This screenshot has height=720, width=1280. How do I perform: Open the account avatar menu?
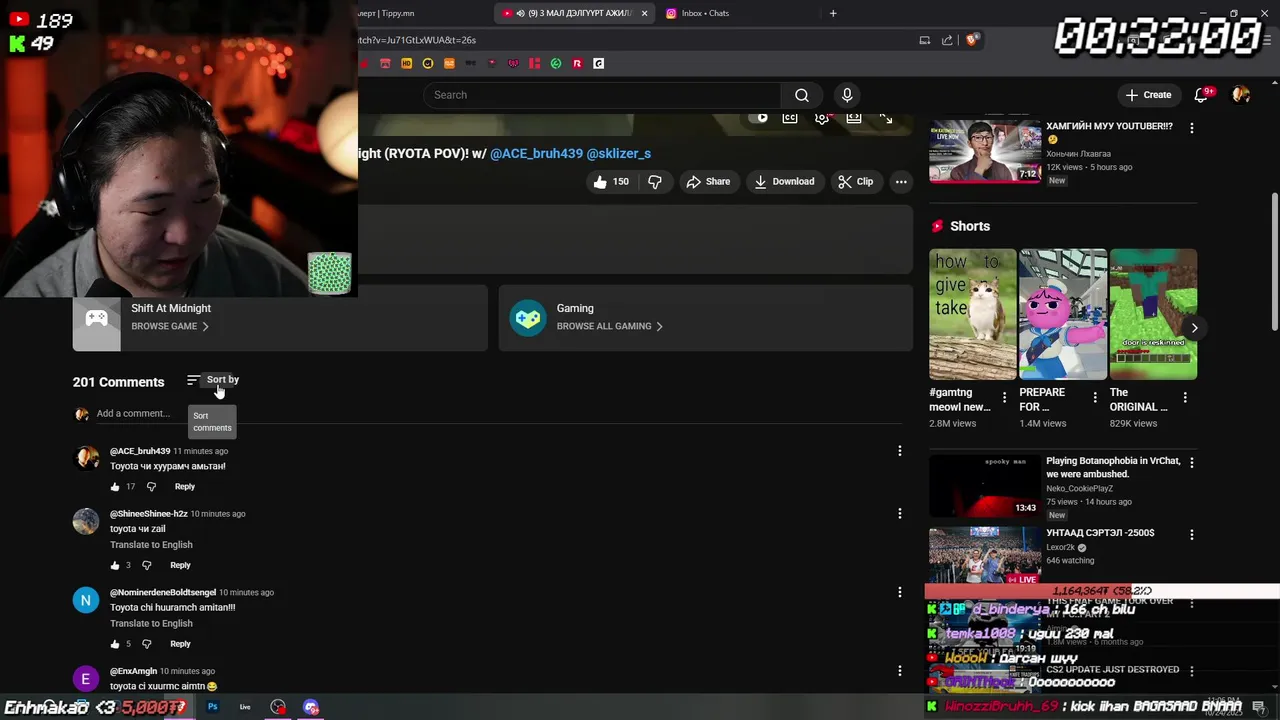(x=1241, y=95)
